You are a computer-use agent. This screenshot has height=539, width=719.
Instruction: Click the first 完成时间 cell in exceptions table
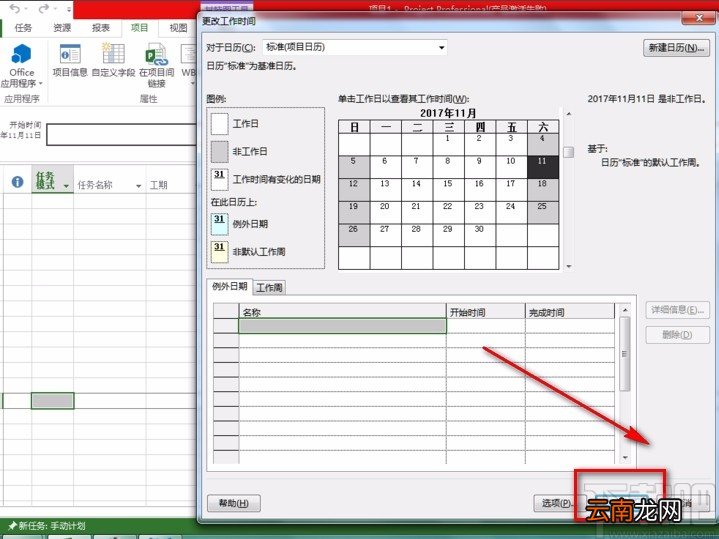[x=570, y=326]
